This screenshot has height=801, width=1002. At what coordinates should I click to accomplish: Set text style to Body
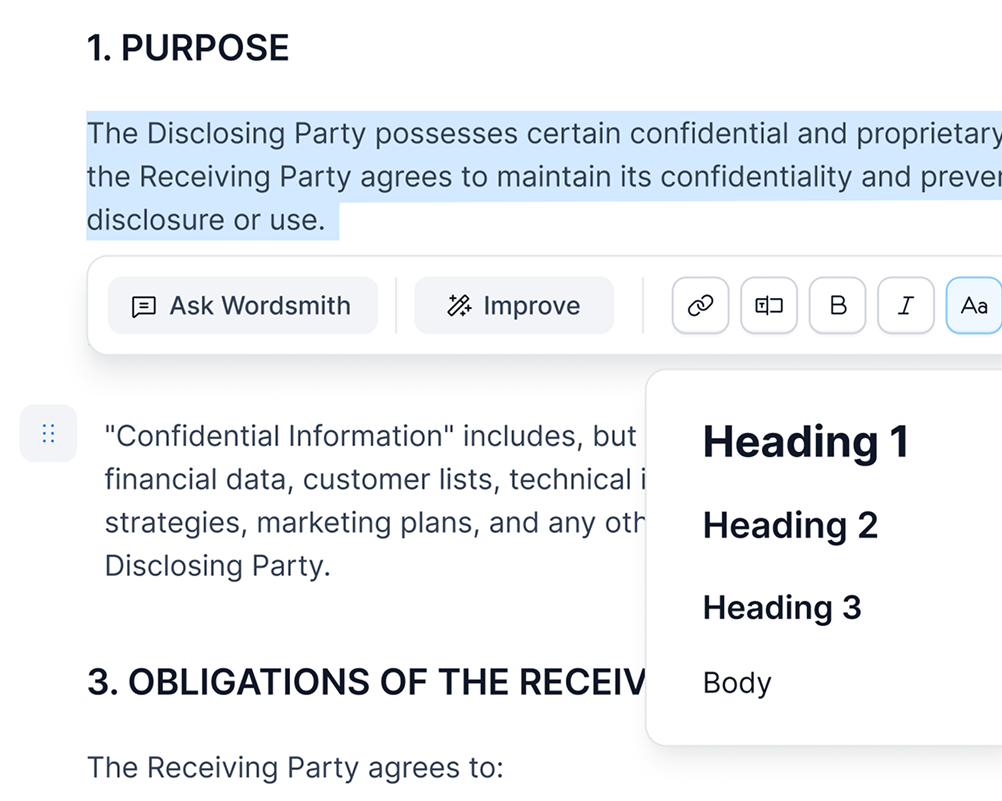click(737, 683)
